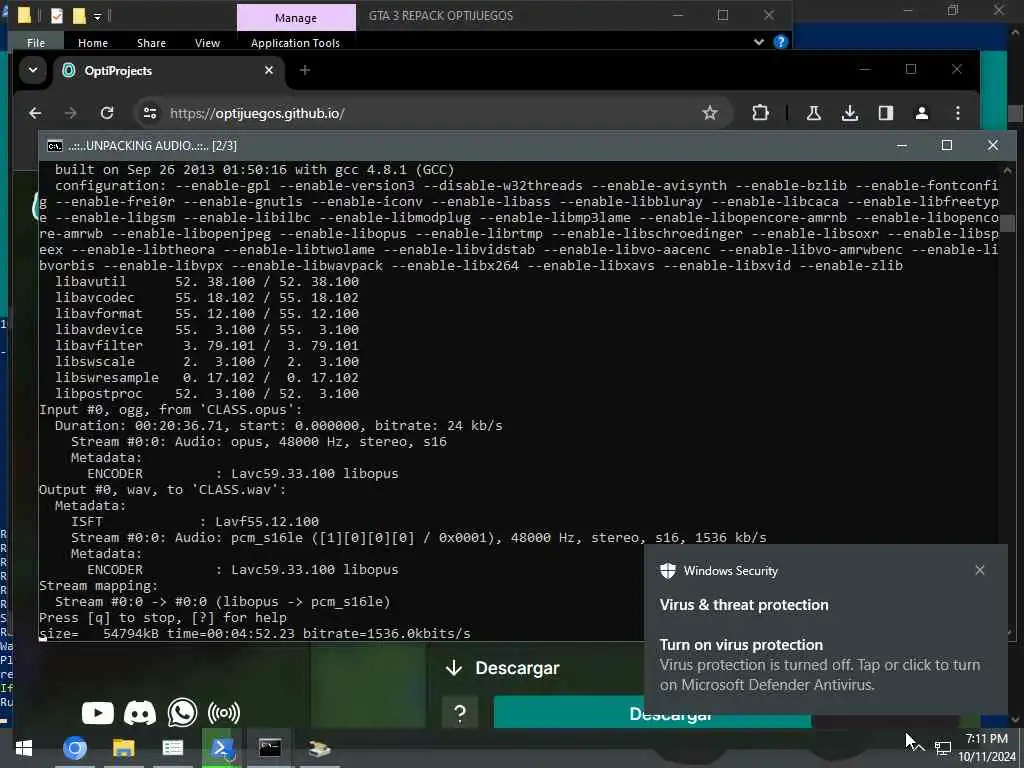
Task: Click the console vertical scrollbar thumb
Action: [1008, 223]
